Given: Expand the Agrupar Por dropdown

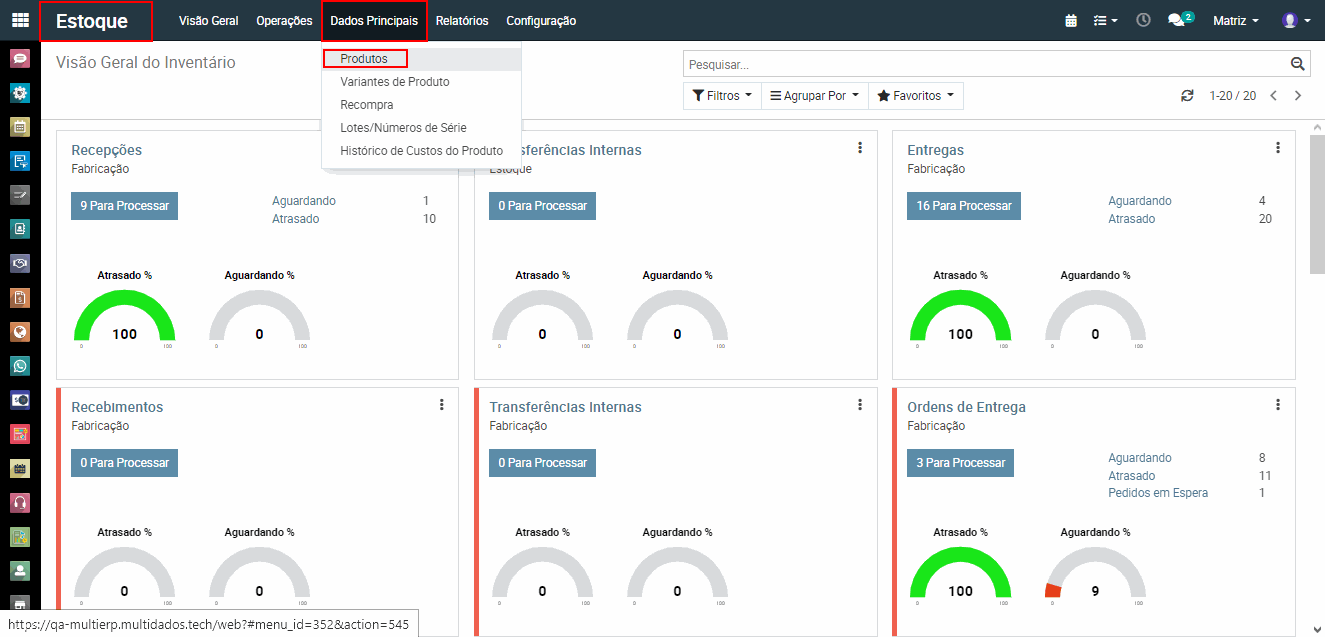Looking at the screenshot, I should pos(814,96).
